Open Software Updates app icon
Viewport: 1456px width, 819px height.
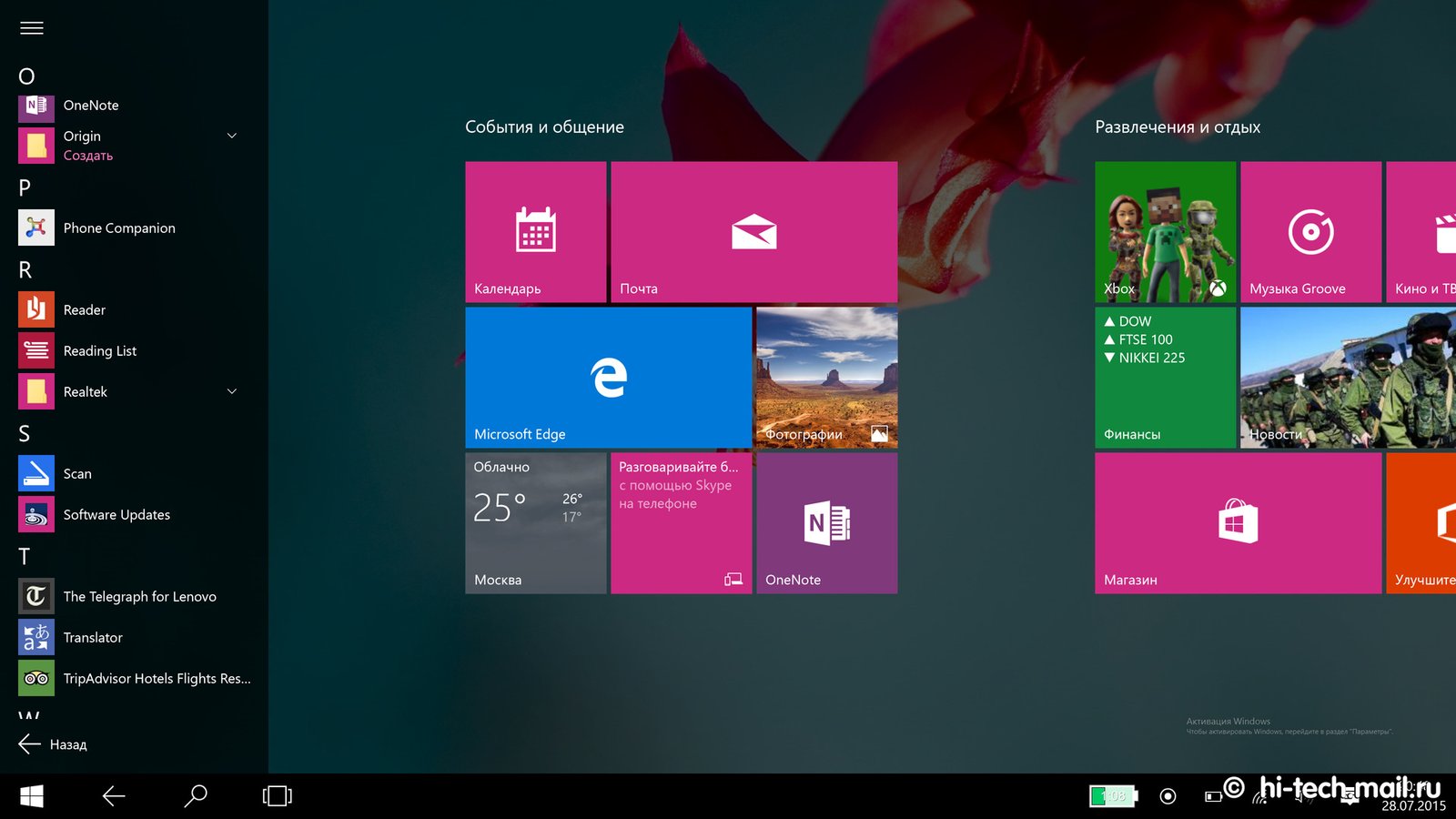point(36,514)
